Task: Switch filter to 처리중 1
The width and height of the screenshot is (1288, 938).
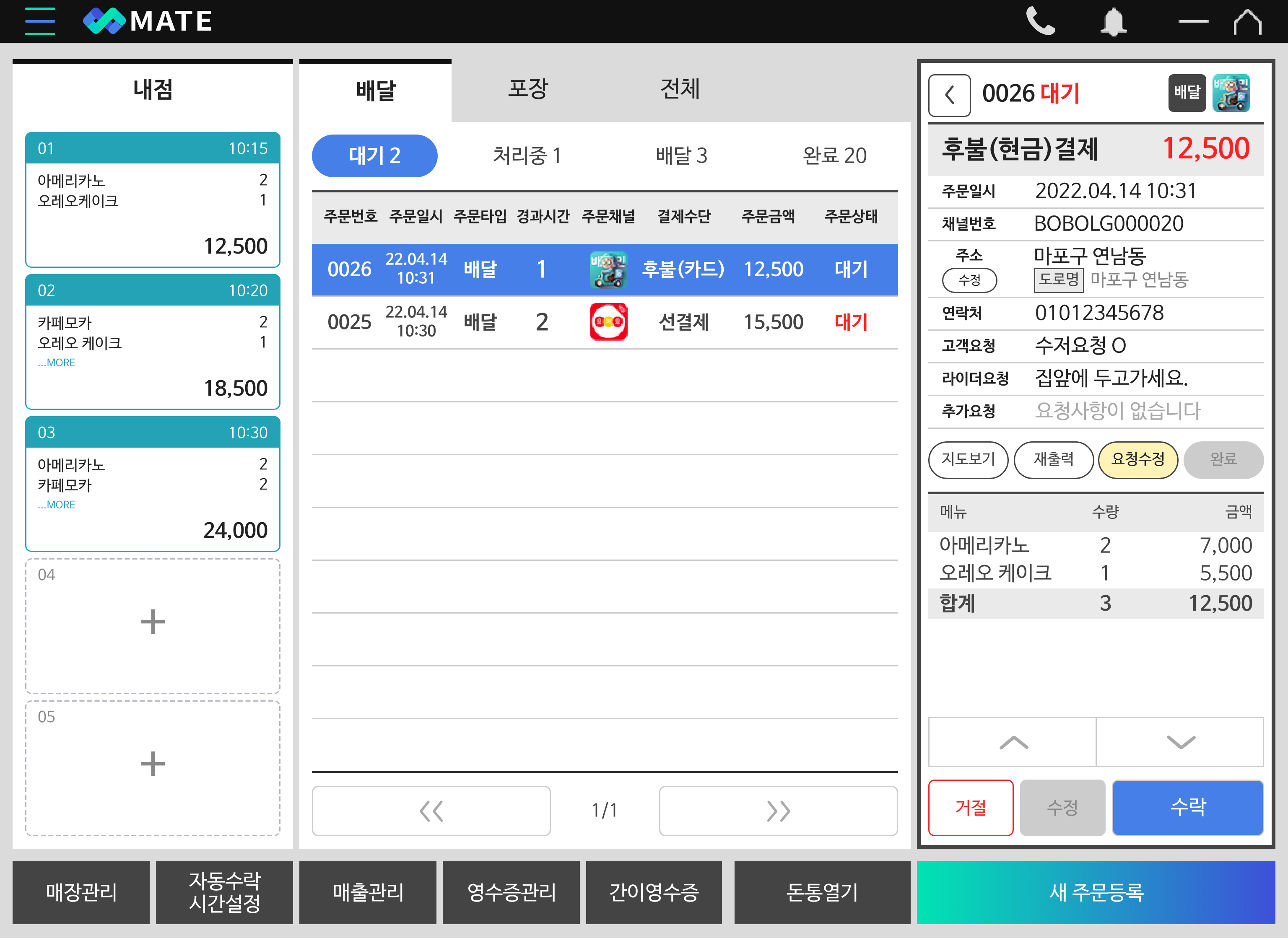Action: [x=527, y=155]
